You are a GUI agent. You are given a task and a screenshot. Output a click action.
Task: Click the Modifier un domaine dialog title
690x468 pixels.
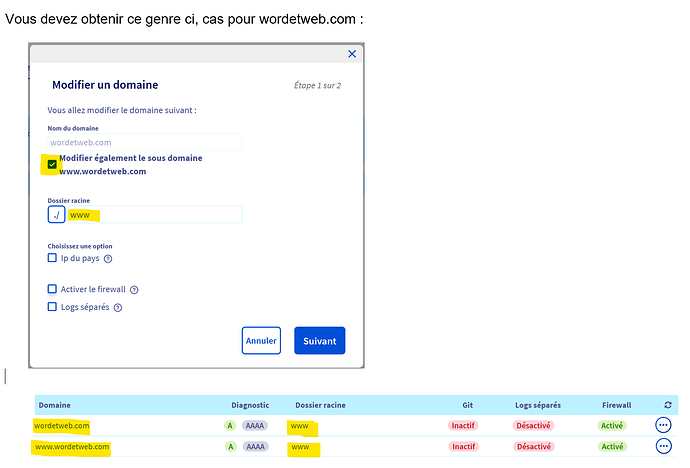click(105, 85)
